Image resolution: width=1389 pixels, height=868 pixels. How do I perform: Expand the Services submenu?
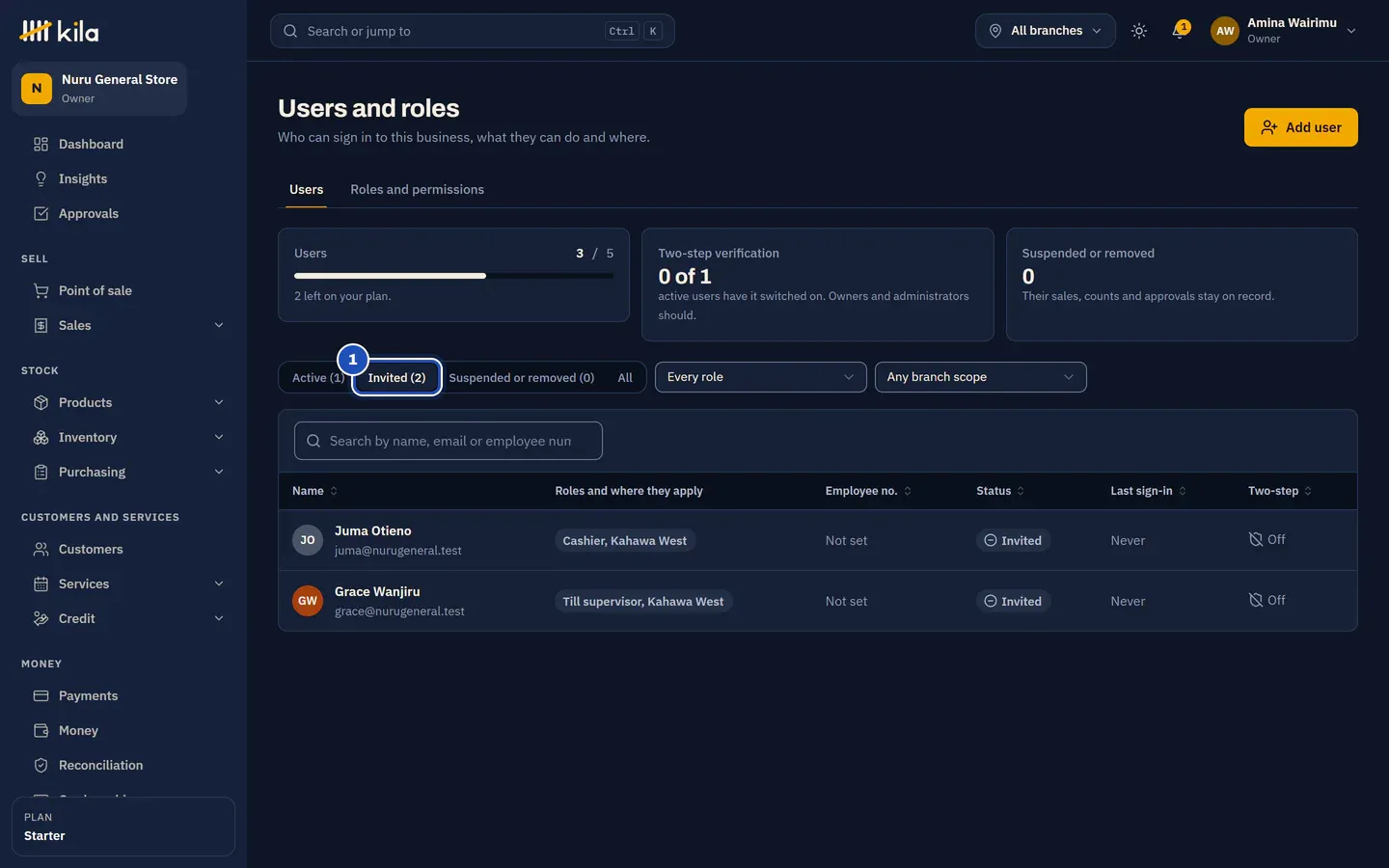tap(219, 584)
